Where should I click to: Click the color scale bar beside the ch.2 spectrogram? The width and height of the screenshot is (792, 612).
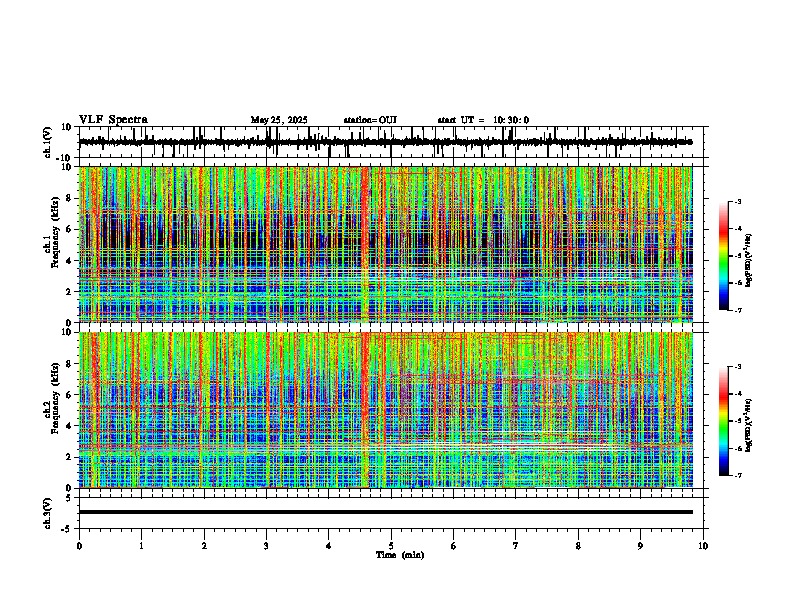click(x=723, y=421)
